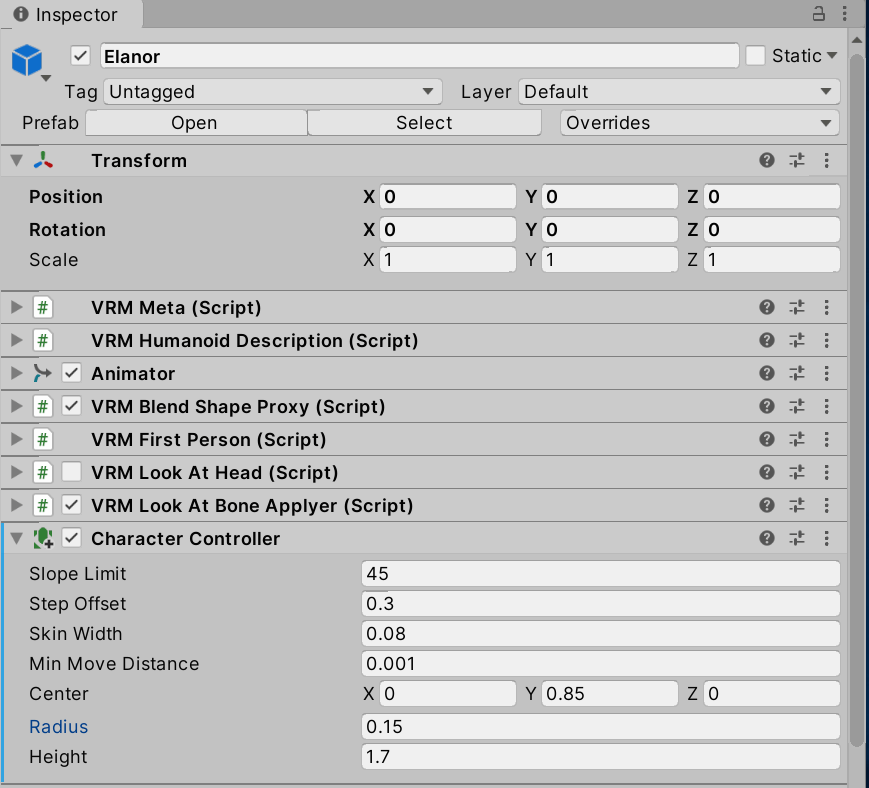Disable the Character Controller component checkbox
Screen dimensions: 869x788
[72, 539]
